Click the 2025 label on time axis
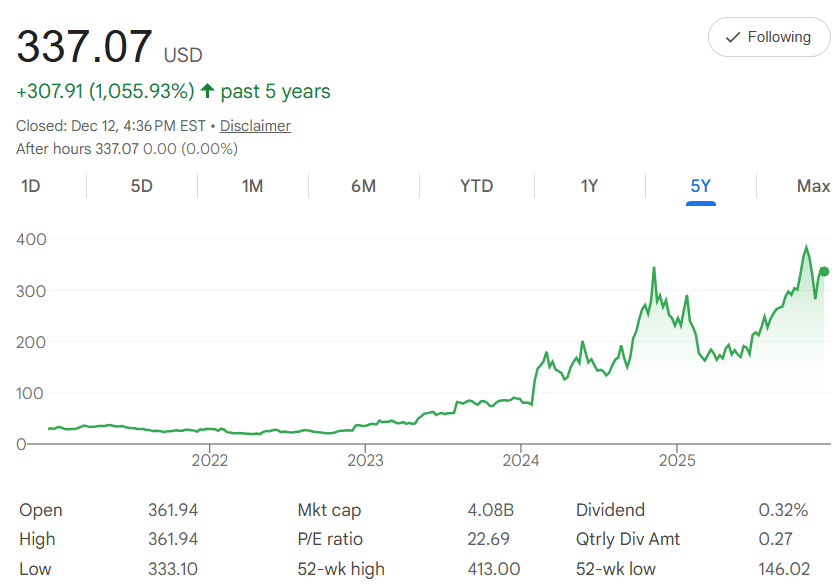The image size is (840, 588). (x=677, y=461)
